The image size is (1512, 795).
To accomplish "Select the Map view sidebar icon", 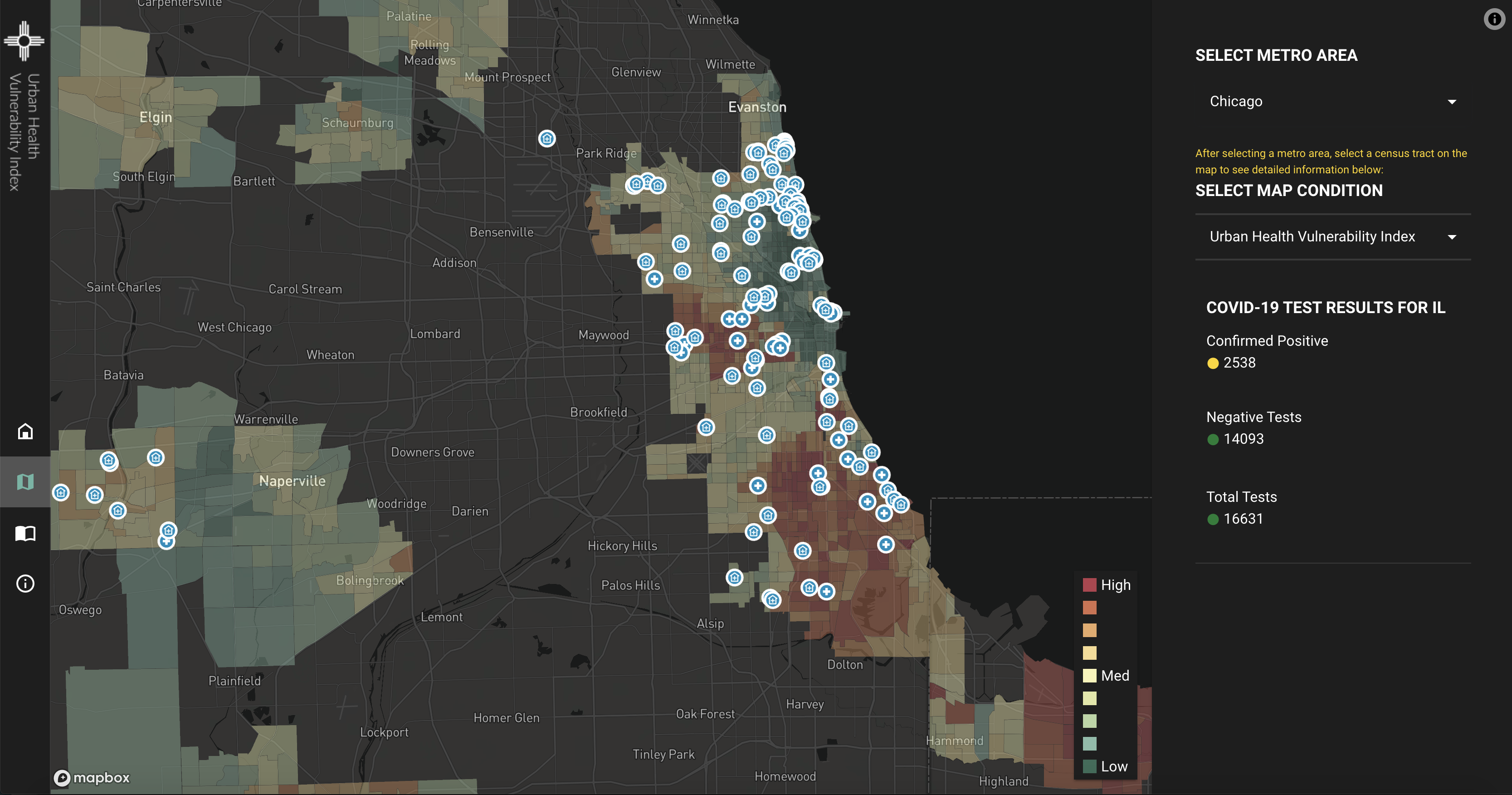I will coord(25,482).
